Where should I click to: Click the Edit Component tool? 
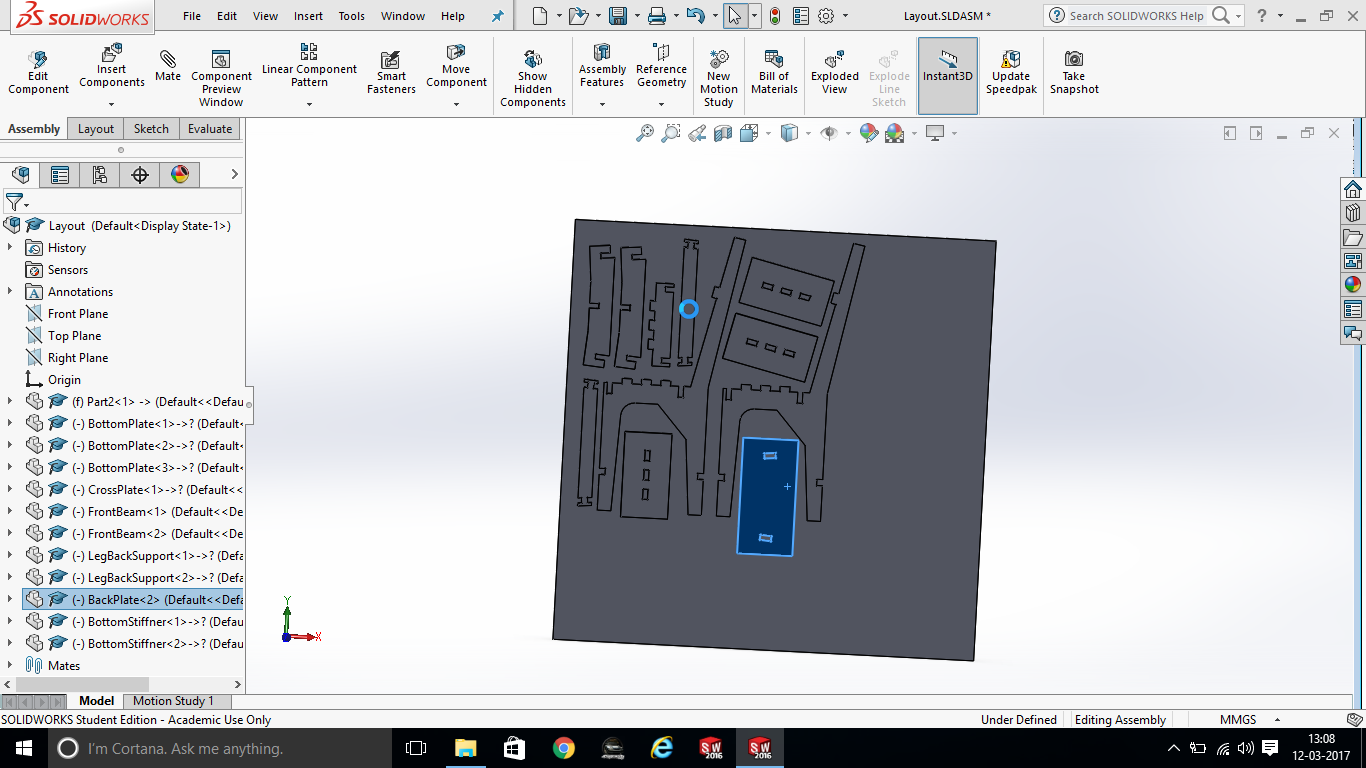pyautogui.click(x=38, y=73)
